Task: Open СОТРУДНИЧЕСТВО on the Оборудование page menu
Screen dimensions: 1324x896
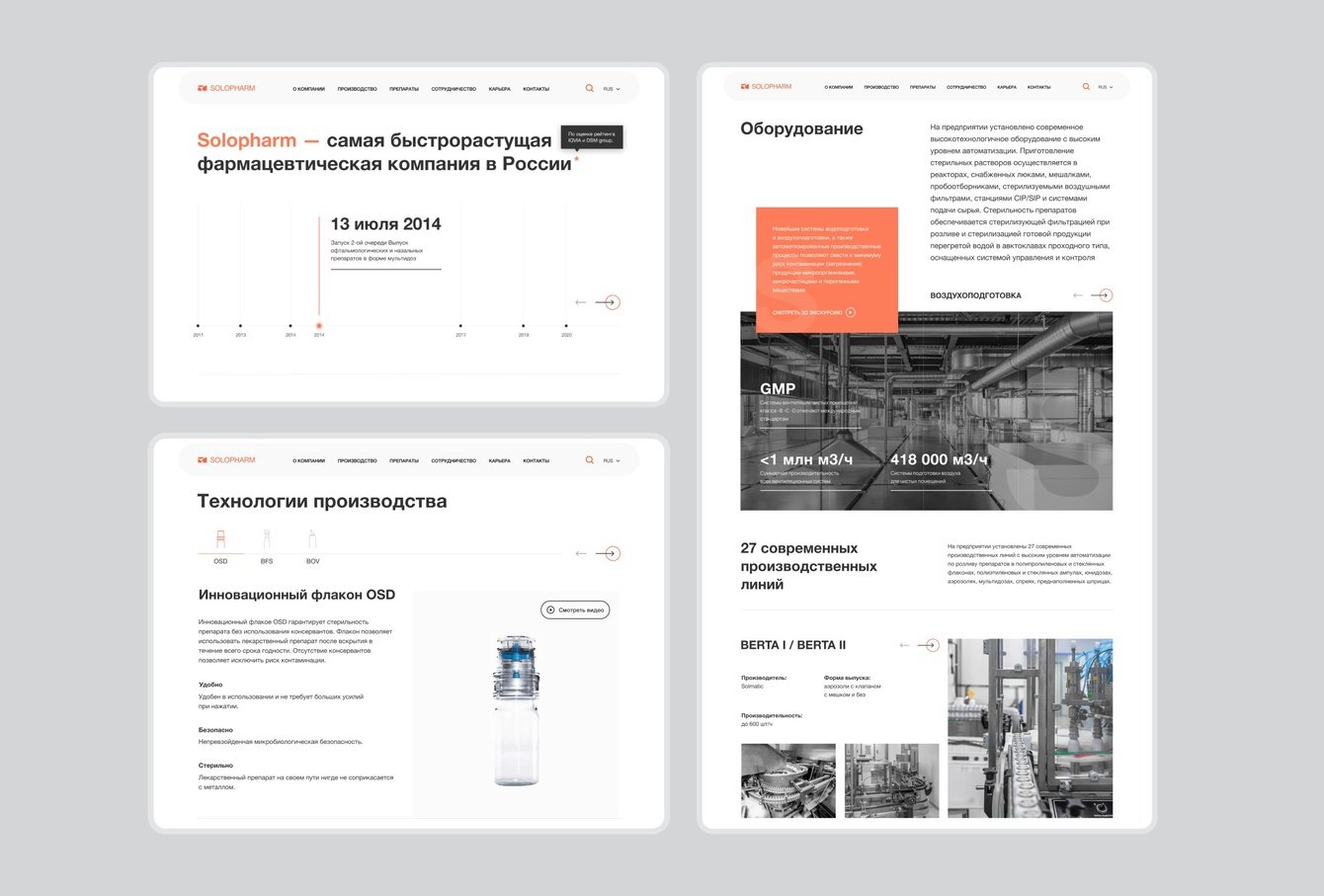Action: 966,87
